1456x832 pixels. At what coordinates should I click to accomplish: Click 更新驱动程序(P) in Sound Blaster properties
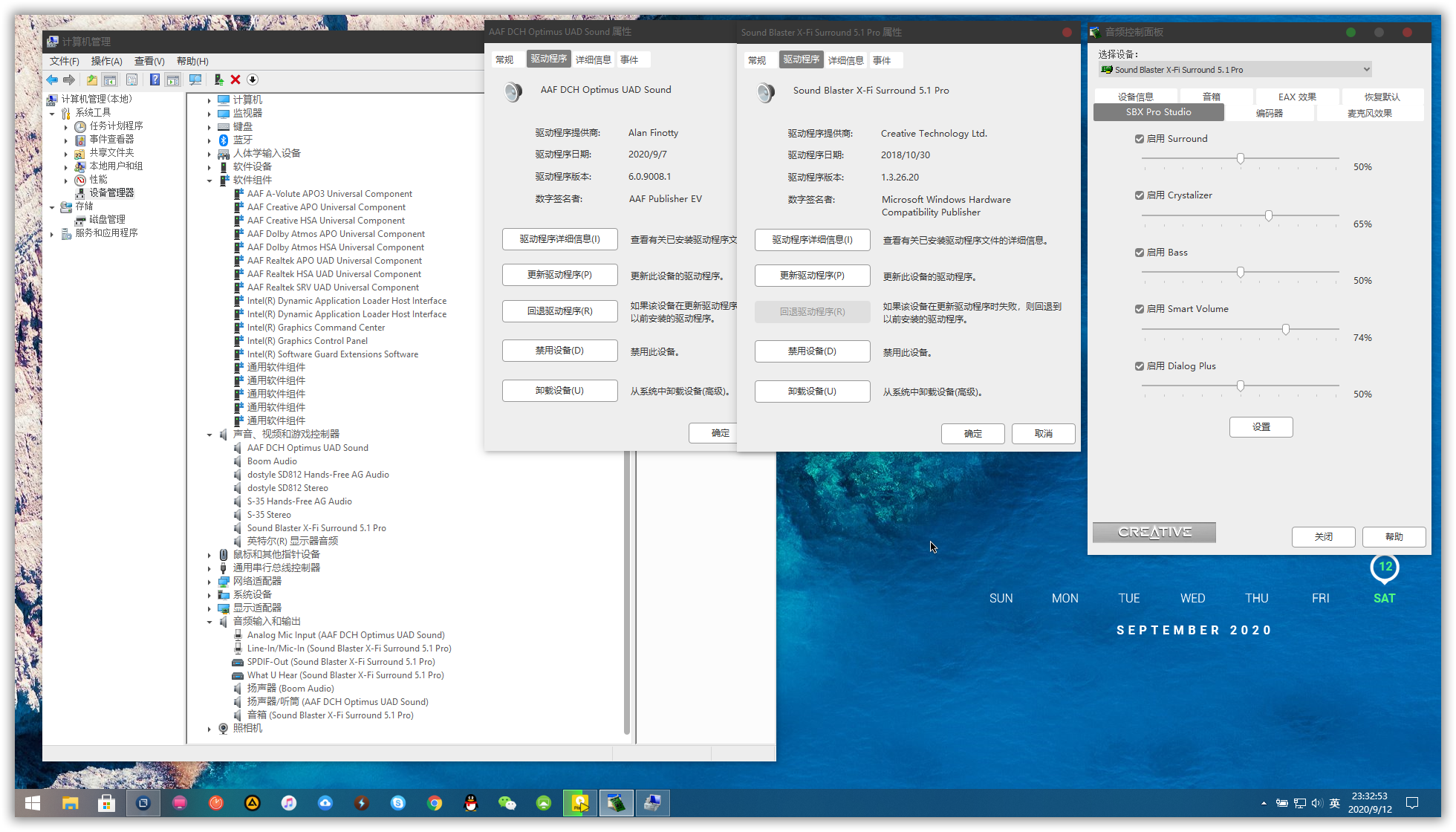[x=812, y=276]
